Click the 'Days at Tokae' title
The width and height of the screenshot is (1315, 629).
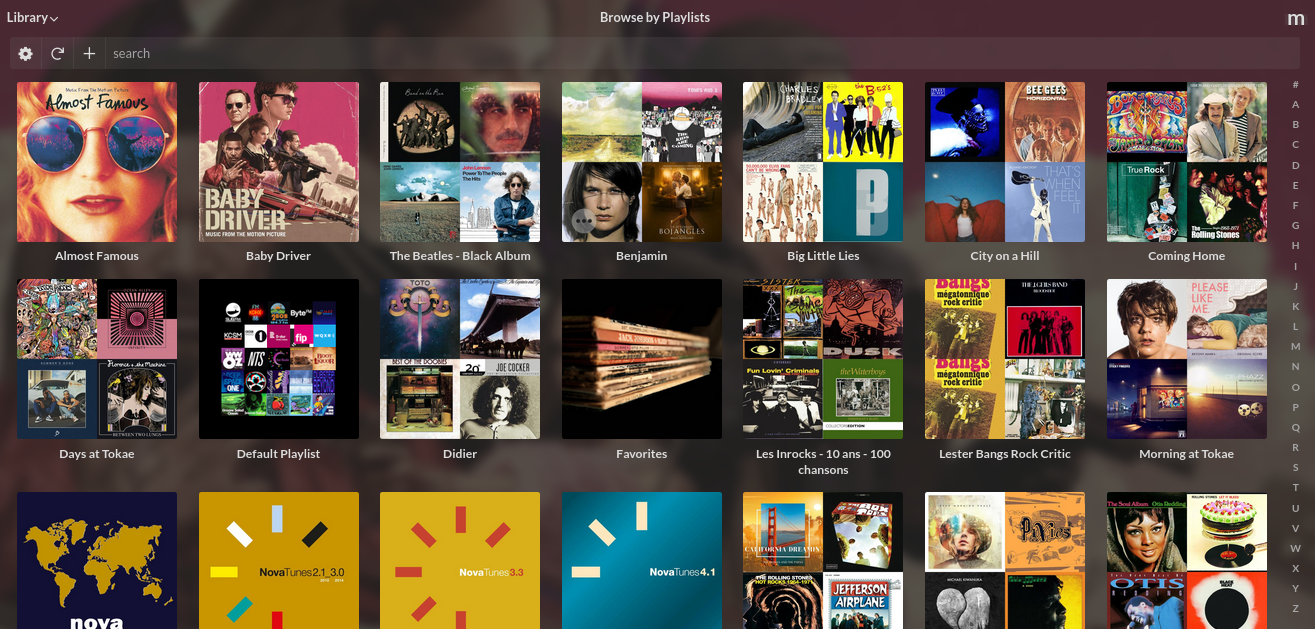pos(97,454)
